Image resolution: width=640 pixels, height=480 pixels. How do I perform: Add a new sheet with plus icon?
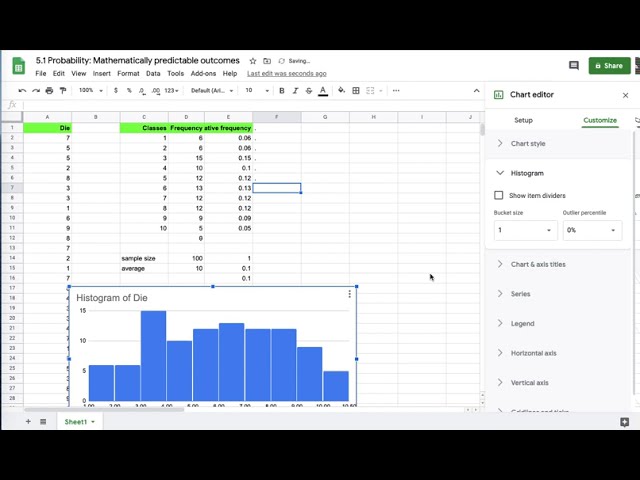point(28,421)
